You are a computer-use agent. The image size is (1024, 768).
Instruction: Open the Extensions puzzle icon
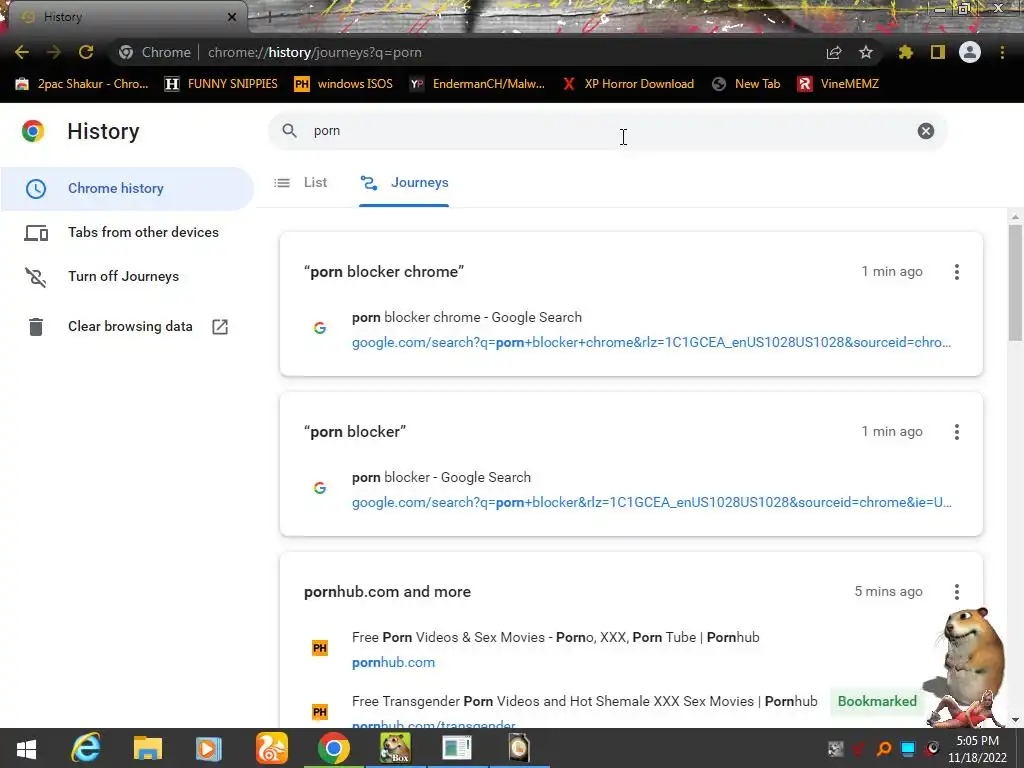(x=906, y=52)
